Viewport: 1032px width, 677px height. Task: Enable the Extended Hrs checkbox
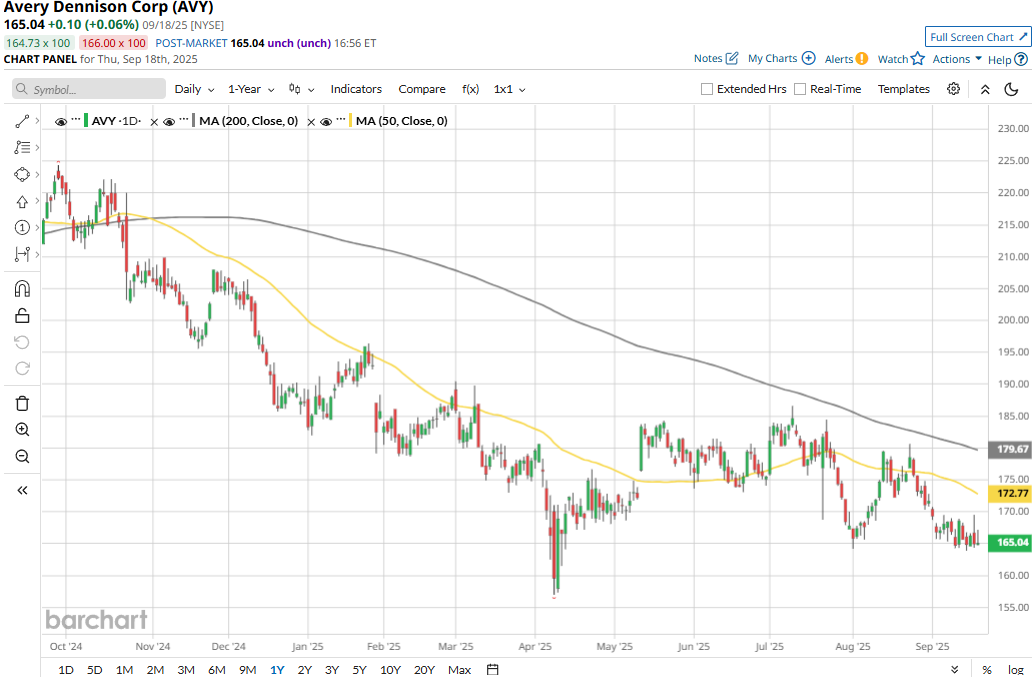tap(707, 89)
